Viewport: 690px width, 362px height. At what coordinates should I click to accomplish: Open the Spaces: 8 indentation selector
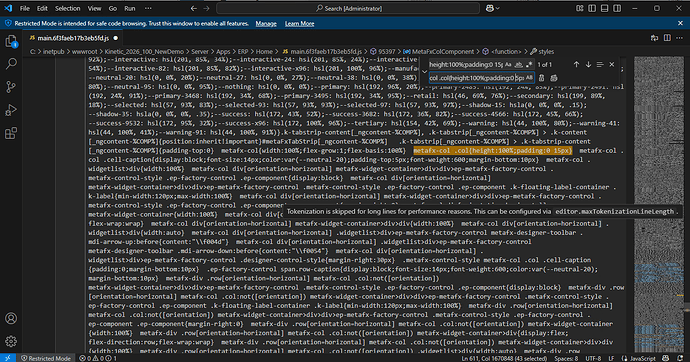566,358
